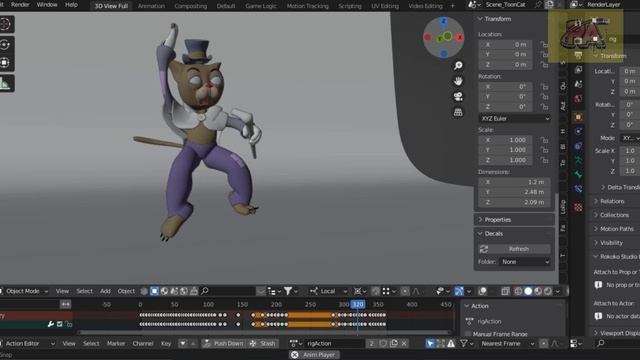
Task: Open XYZ Euler rotation mode dropdown
Action: click(514, 118)
